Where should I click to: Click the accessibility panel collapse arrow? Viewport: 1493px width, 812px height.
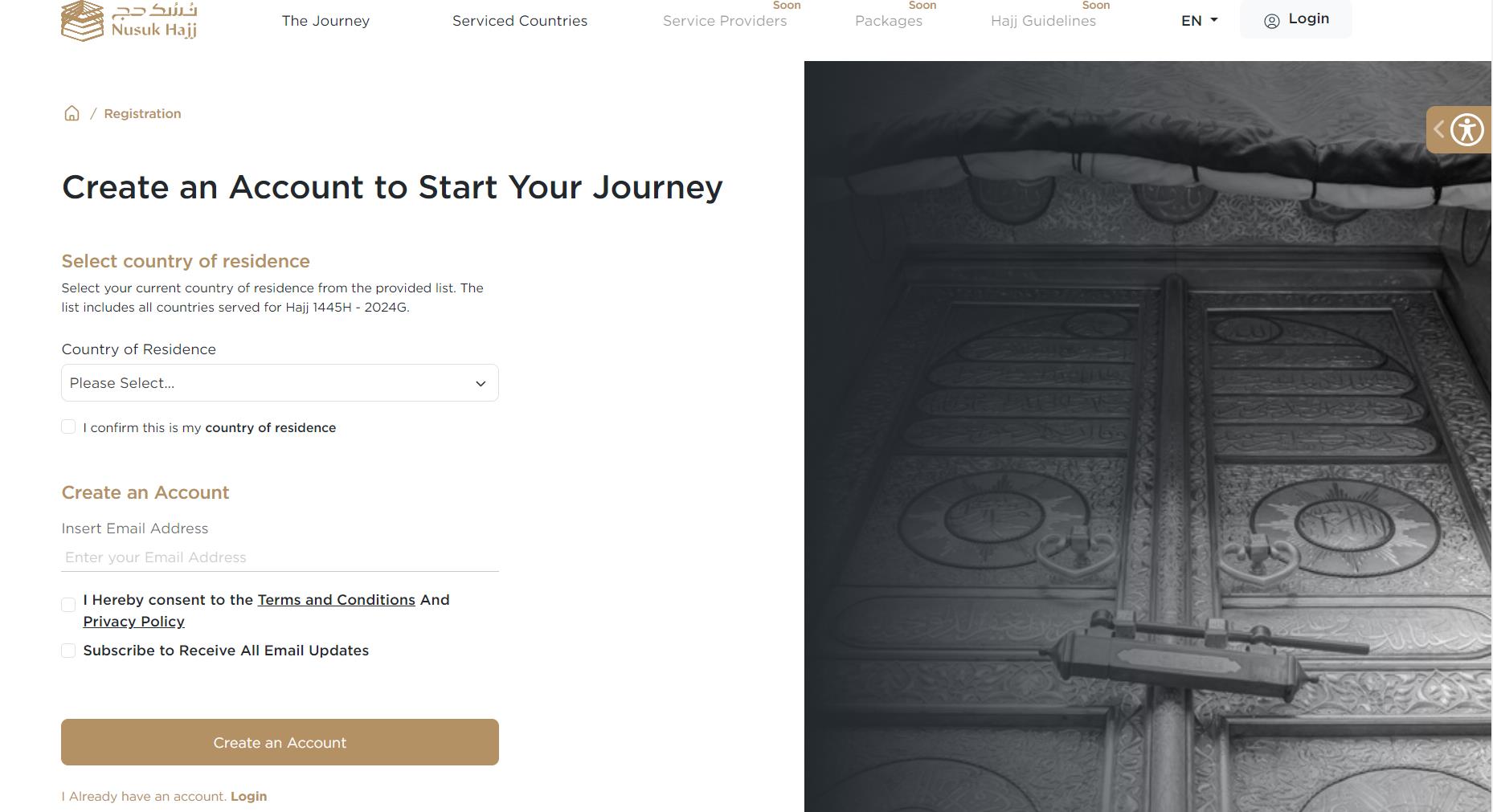[1438, 129]
